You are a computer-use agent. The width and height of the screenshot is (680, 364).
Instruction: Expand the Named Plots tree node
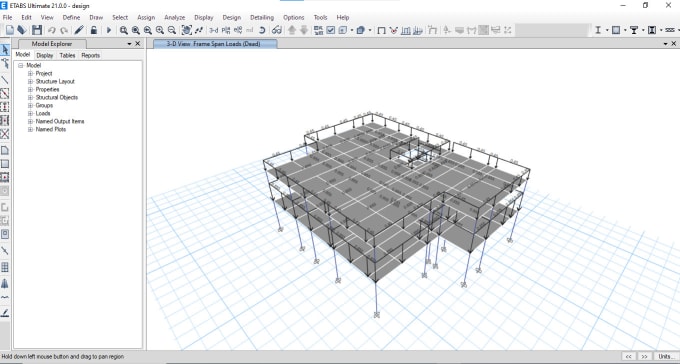tap(30, 129)
